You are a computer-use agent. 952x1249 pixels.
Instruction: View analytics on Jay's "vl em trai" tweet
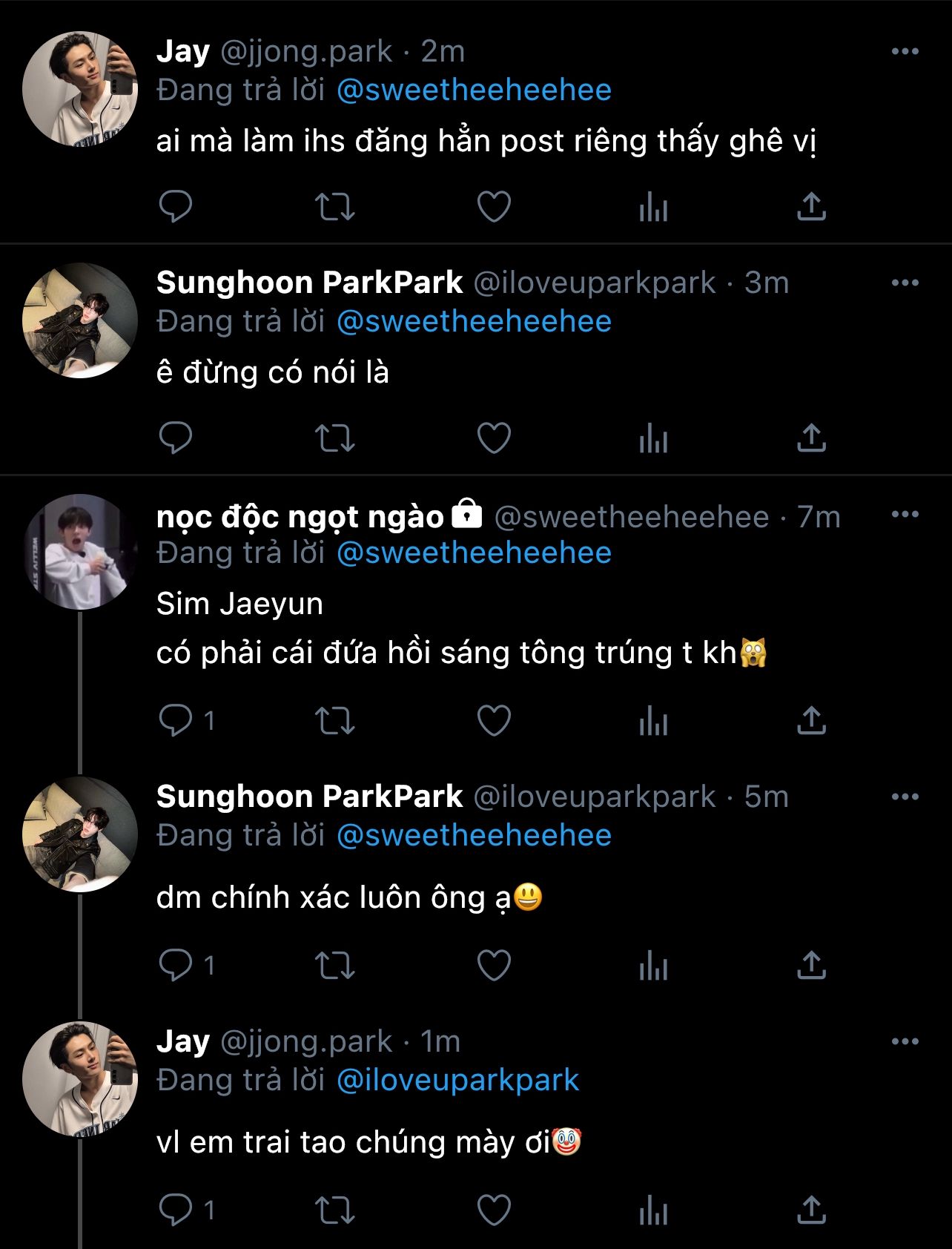coord(653,1210)
